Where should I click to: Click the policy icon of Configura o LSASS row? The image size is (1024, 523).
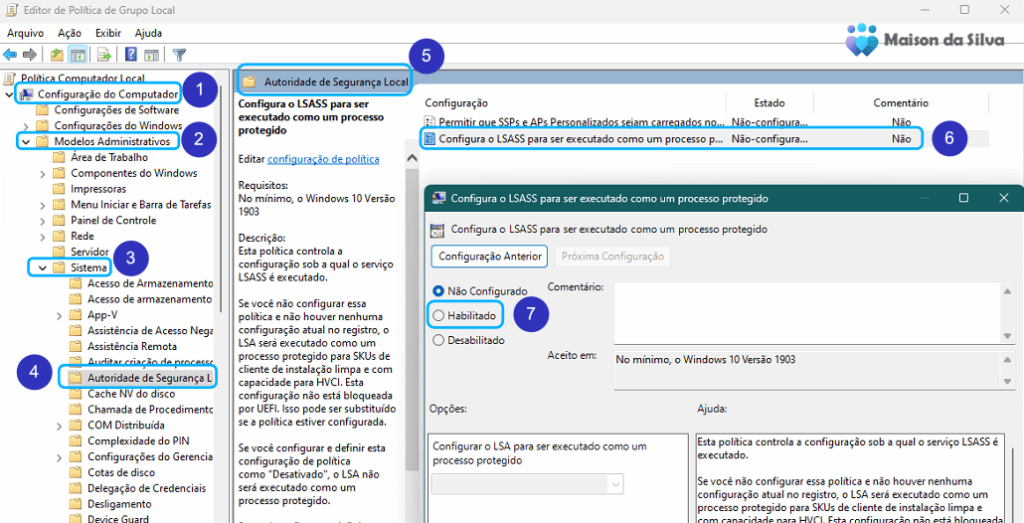coord(430,138)
